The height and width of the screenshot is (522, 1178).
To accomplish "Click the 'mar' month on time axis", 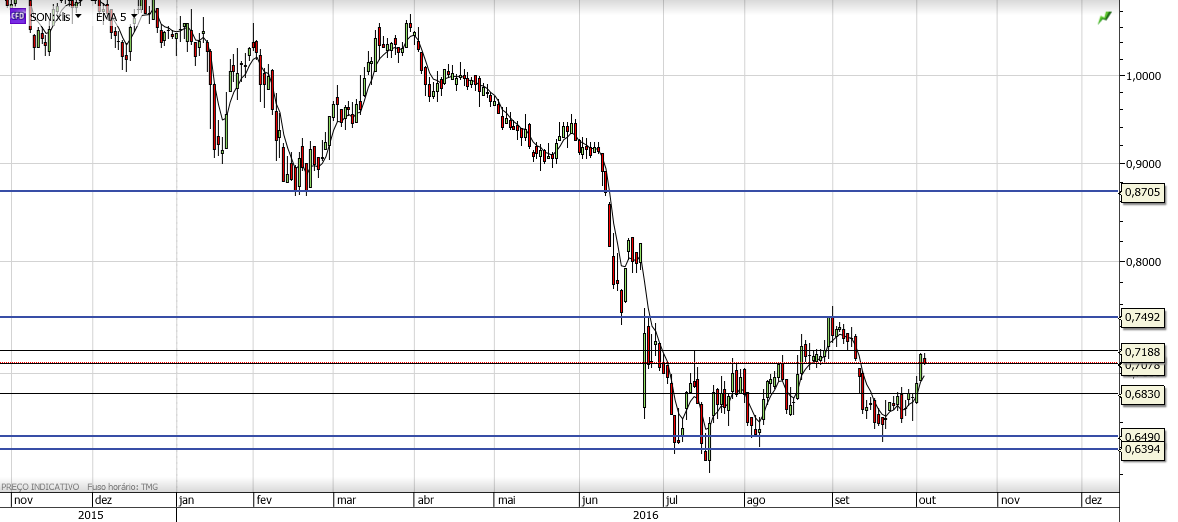I will 346,500.
